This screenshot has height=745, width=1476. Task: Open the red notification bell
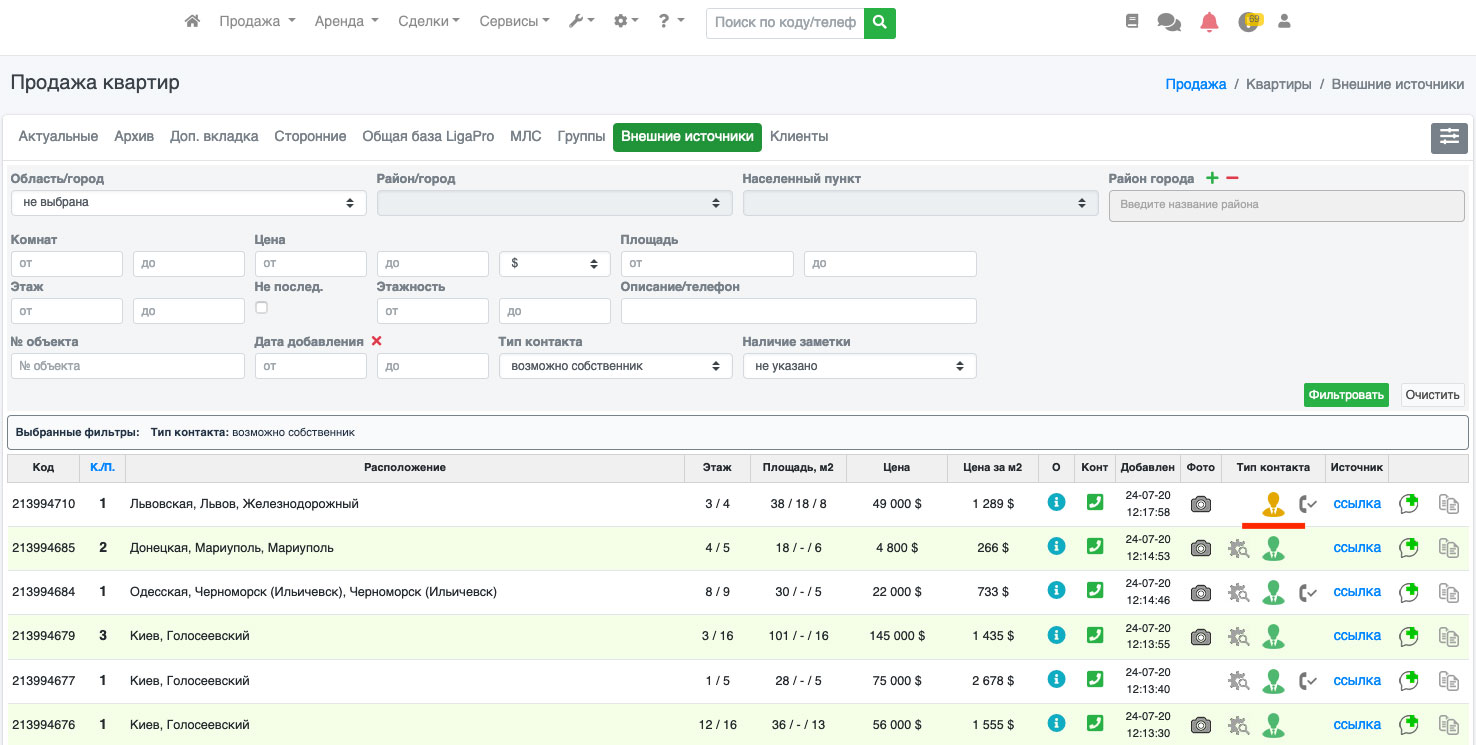tap(1209, 21)
